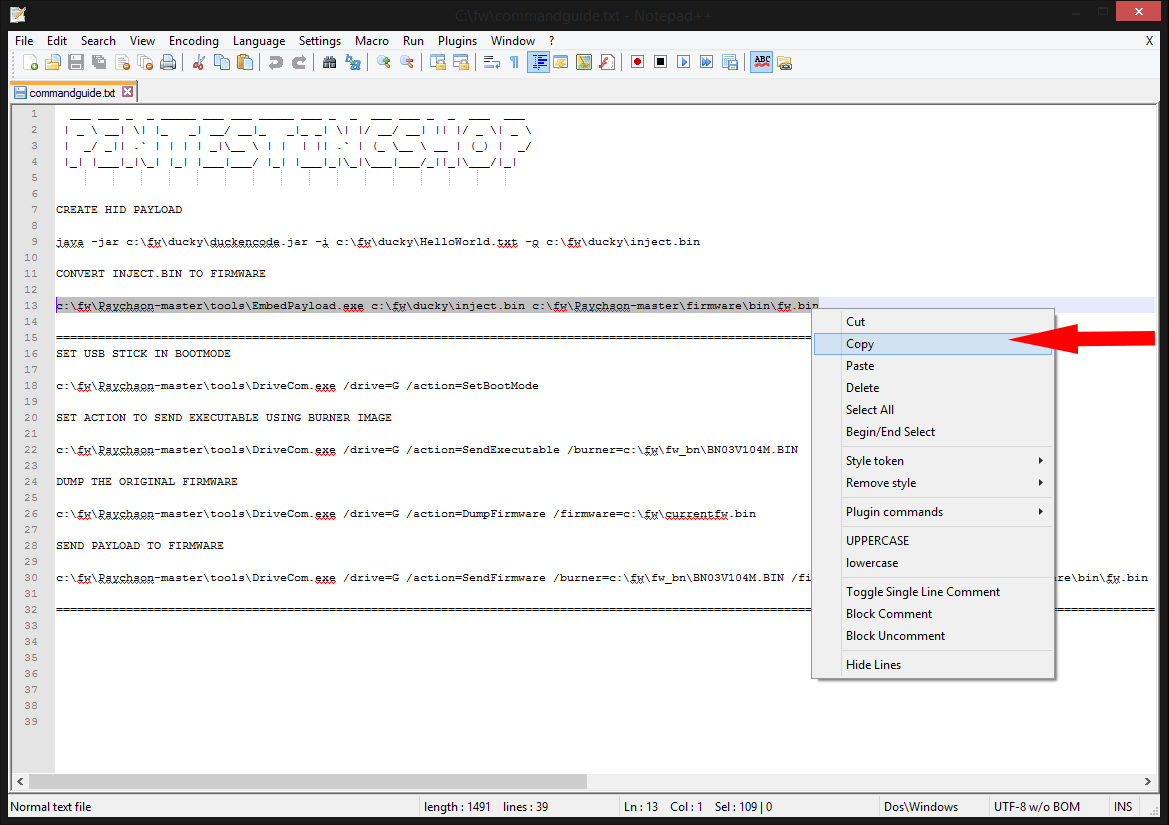Stop macro recording with square icon
Image resolution: width=1169 pixels, height=825 pixels.
[x=661, y=62]
